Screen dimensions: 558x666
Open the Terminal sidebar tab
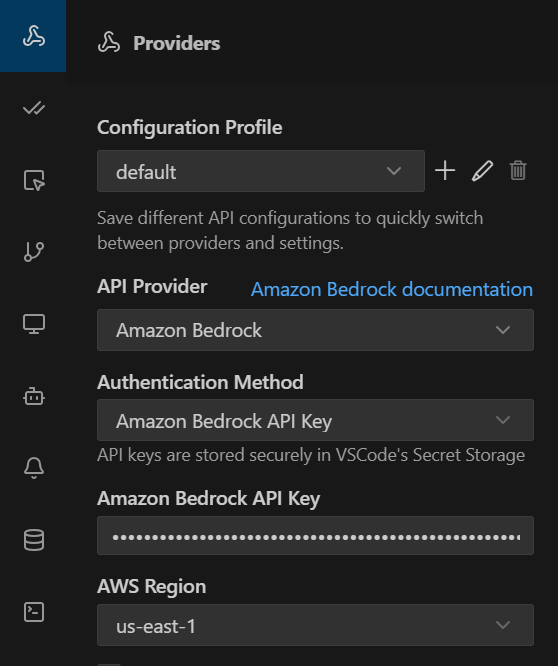coord(34,612)
